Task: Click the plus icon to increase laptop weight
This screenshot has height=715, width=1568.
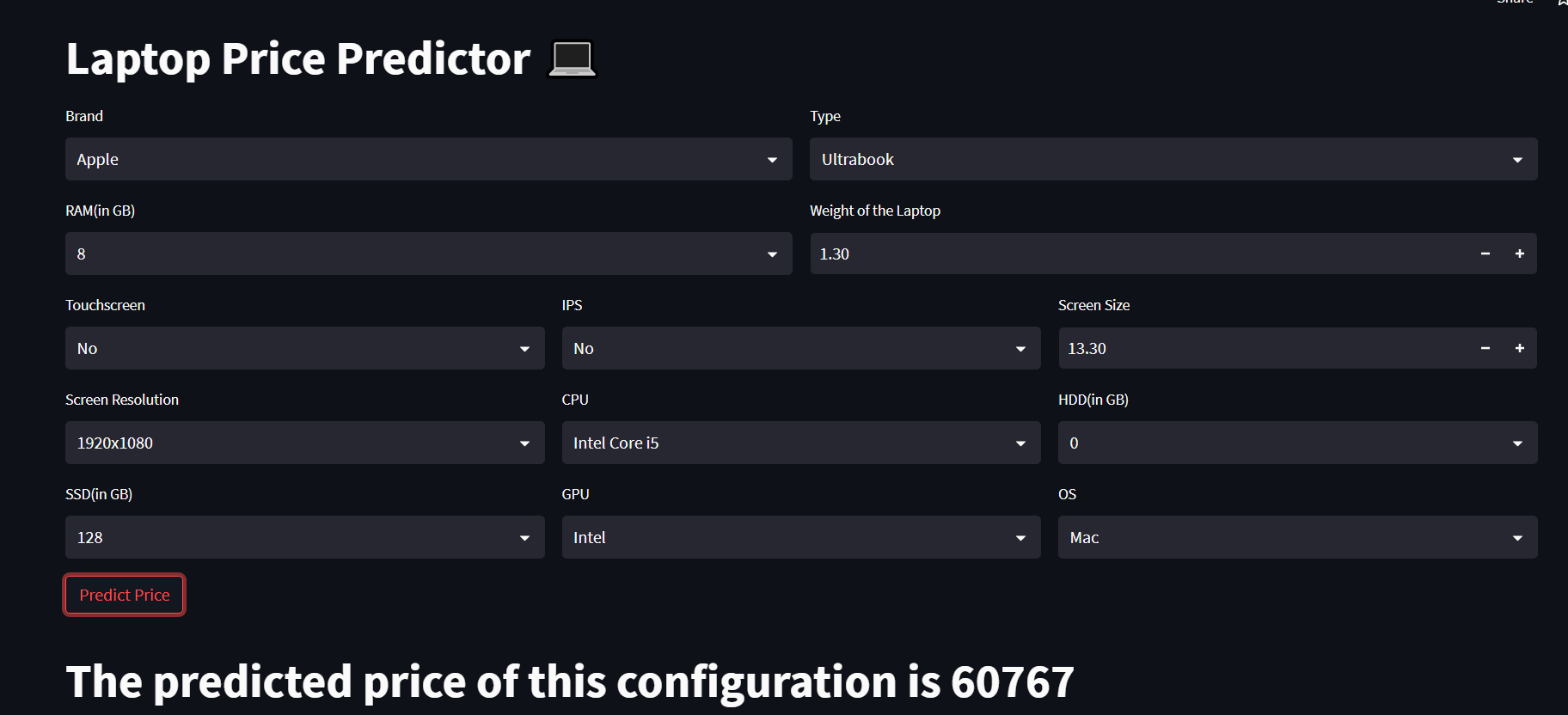Action: [1519, 254]
